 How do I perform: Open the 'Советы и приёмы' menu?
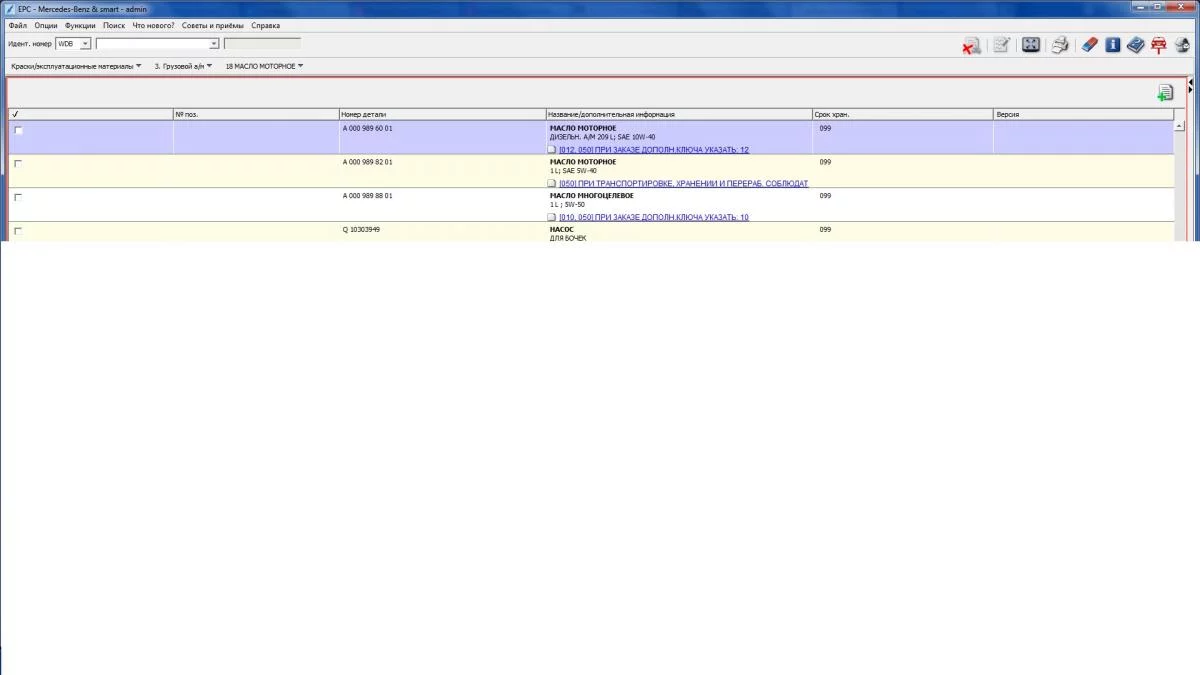[213, 25]
